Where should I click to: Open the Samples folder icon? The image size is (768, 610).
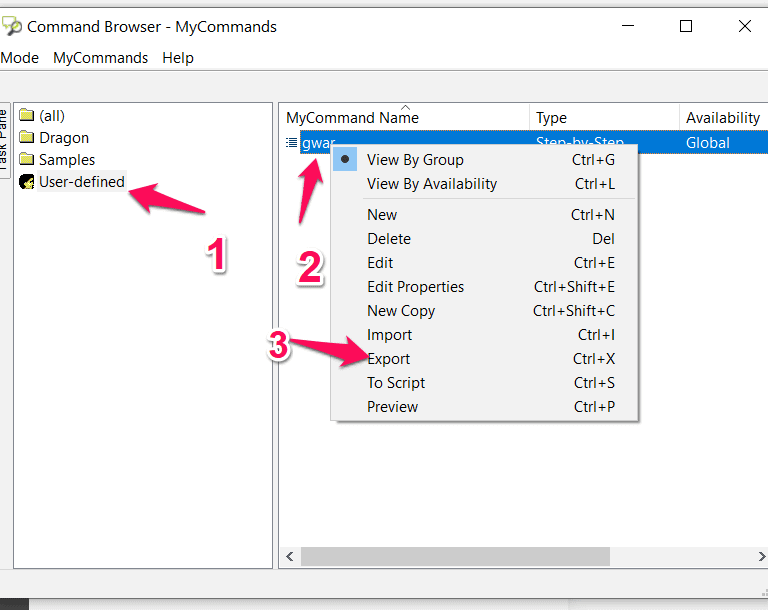pos(26,159)
